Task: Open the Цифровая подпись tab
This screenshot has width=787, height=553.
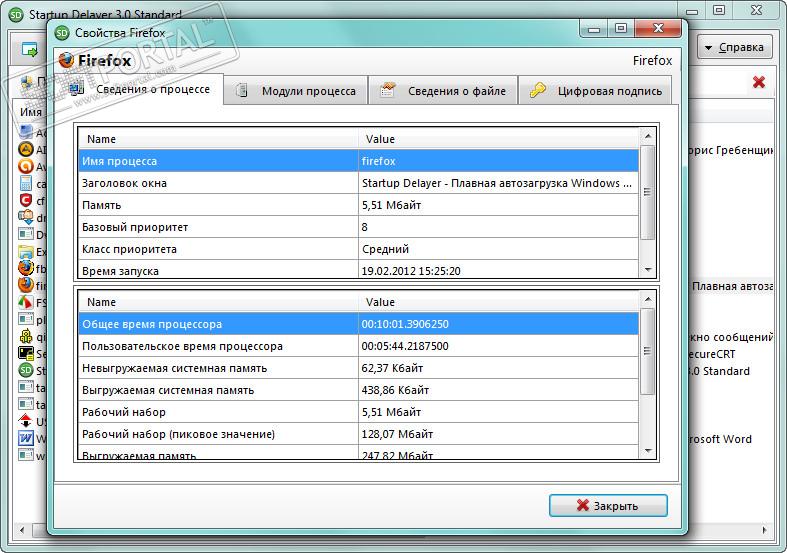Action: [595, 91]
